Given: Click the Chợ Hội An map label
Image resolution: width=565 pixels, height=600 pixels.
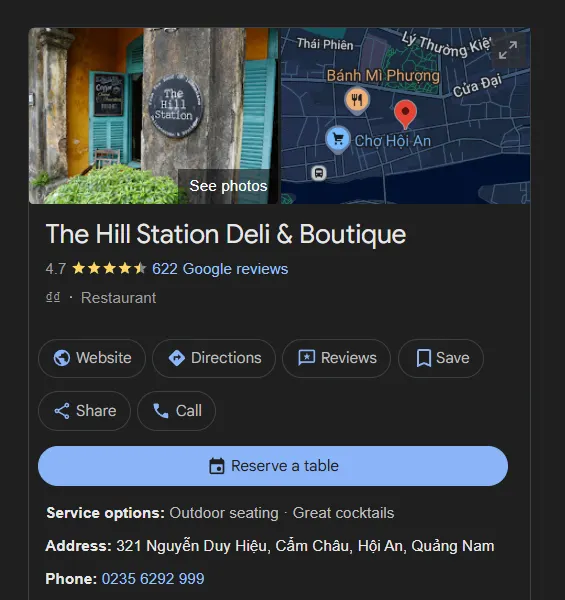Looking at the screenshot, I should pyautogui.click(x=392, y=141).
